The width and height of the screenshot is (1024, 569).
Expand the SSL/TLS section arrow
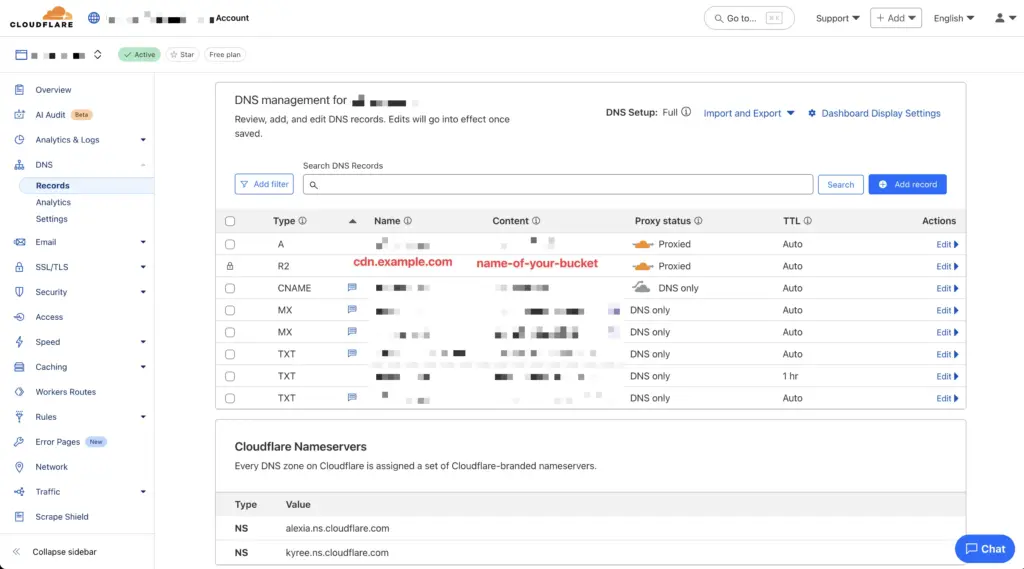(143, 267)
